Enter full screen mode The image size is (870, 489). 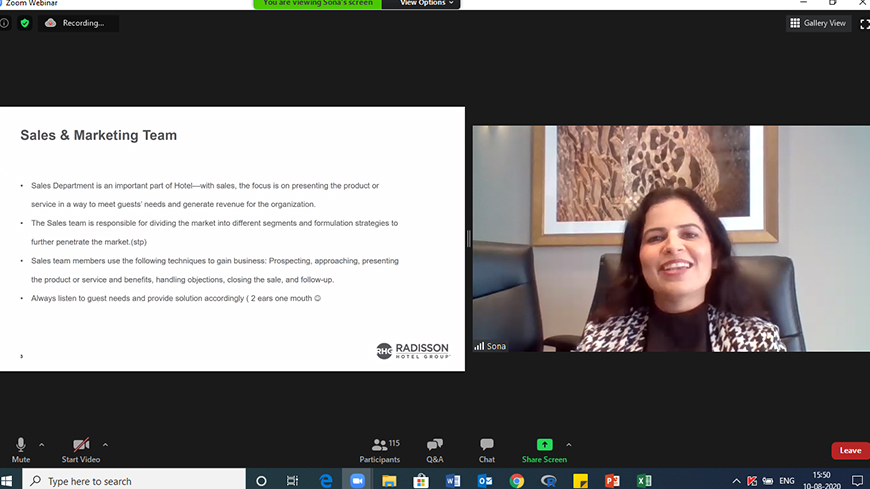[864, 23]
